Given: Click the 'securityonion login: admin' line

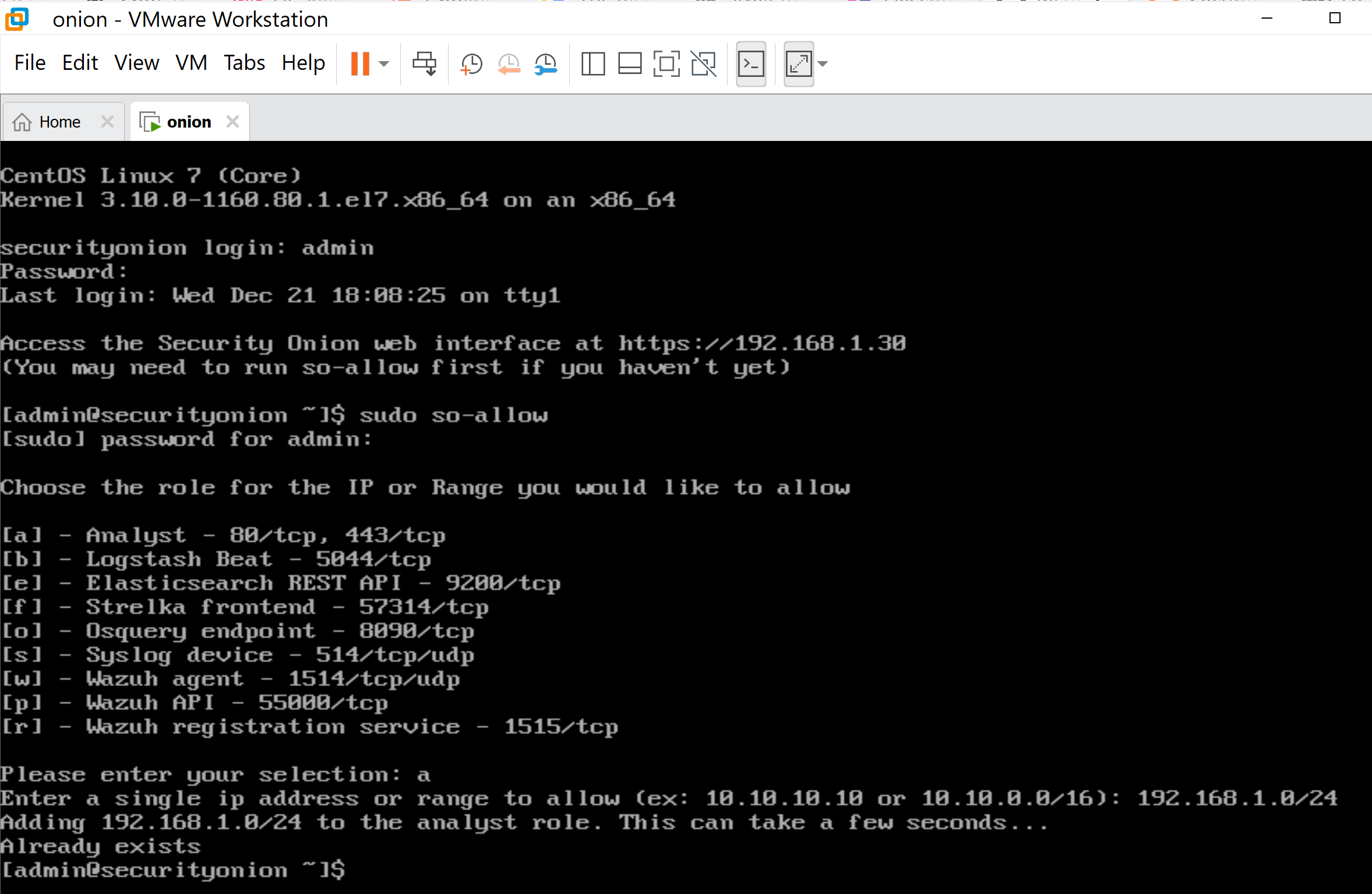Looking at the screenshot, I should (x=187, y=248).
